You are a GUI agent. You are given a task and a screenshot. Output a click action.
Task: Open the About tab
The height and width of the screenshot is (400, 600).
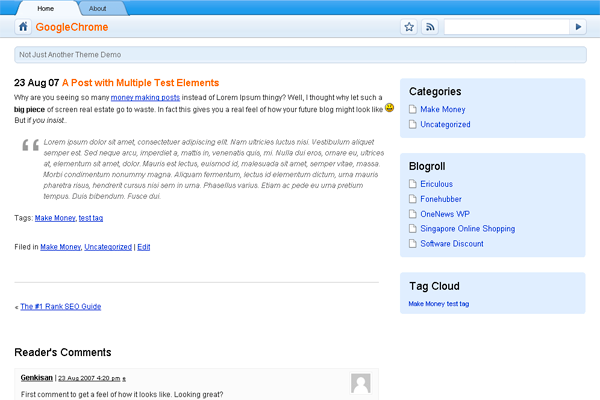[x=98, y=8]
